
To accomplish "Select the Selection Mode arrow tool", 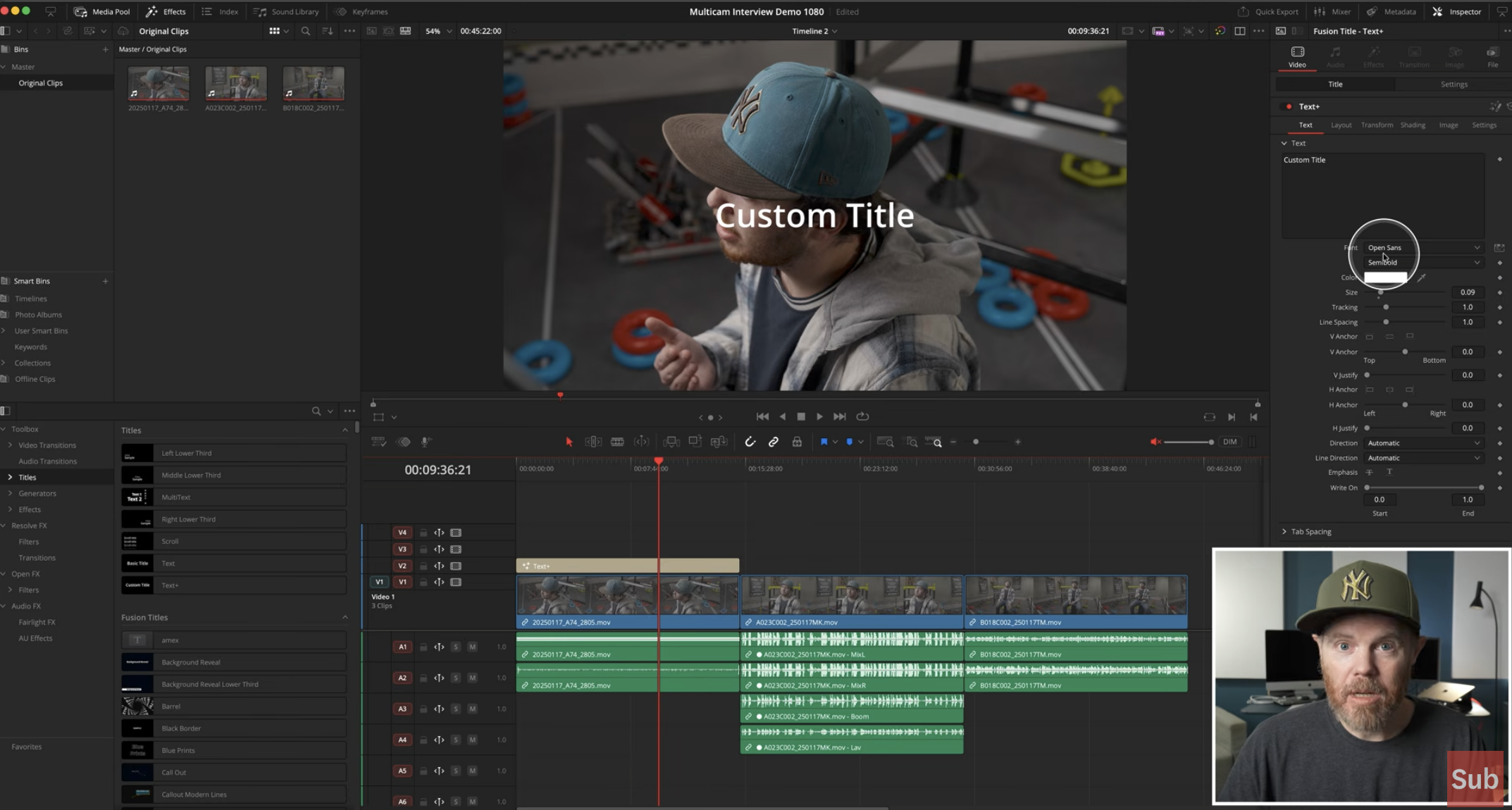I will [x=569, y=442].
